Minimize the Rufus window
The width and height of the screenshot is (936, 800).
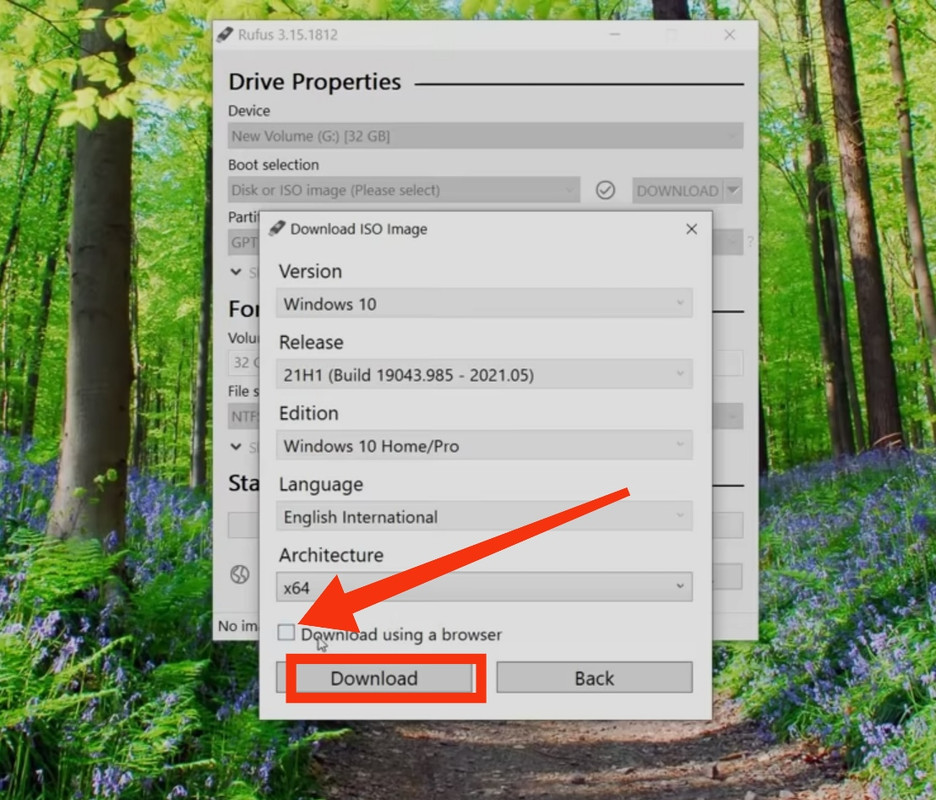(615, 35)
